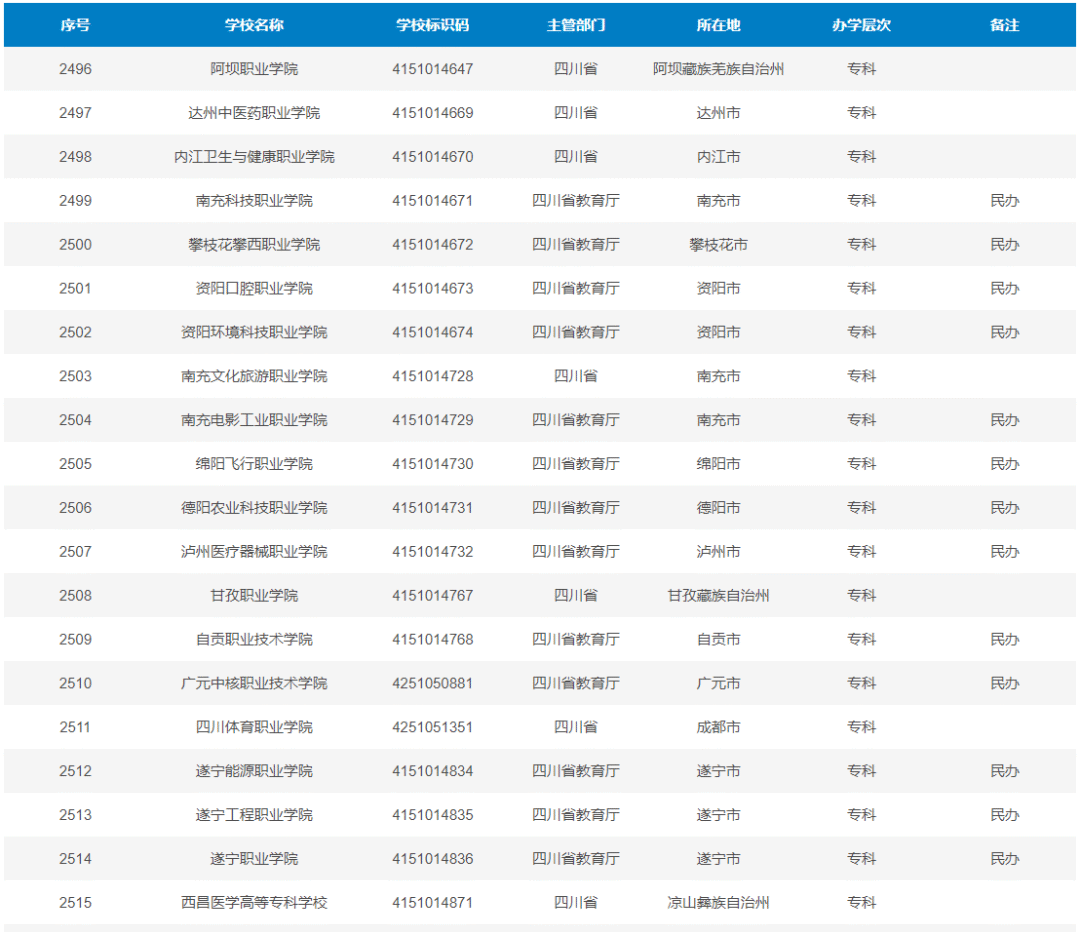Click location 凉山彝族自治州
Image resolution: width=1080 pixels, height=937 pixels.
718,903
